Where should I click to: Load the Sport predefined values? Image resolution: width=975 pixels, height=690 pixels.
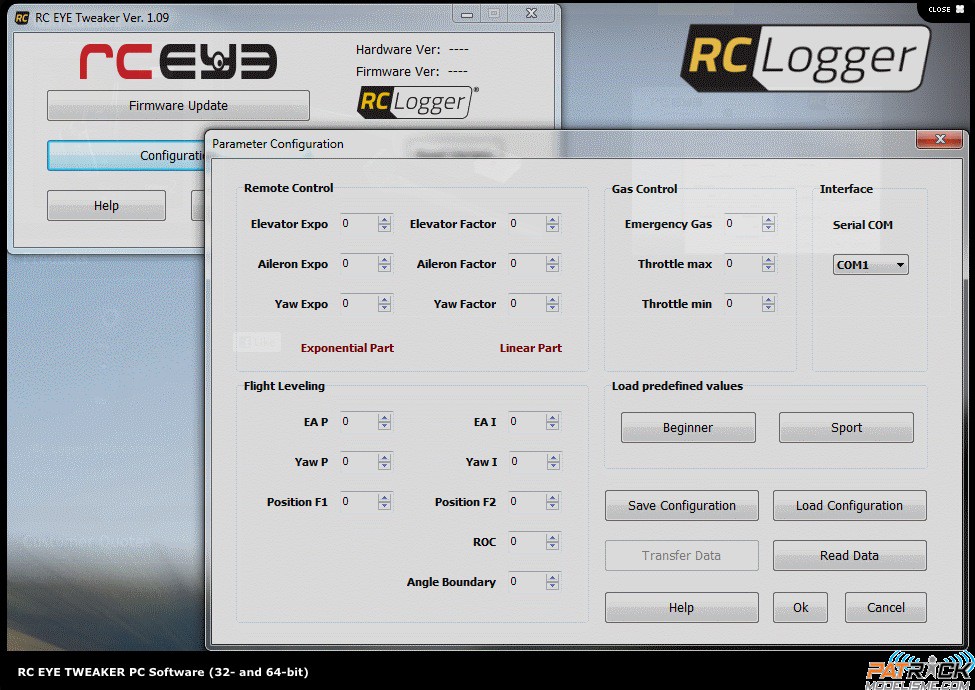(x=846, y=428)
